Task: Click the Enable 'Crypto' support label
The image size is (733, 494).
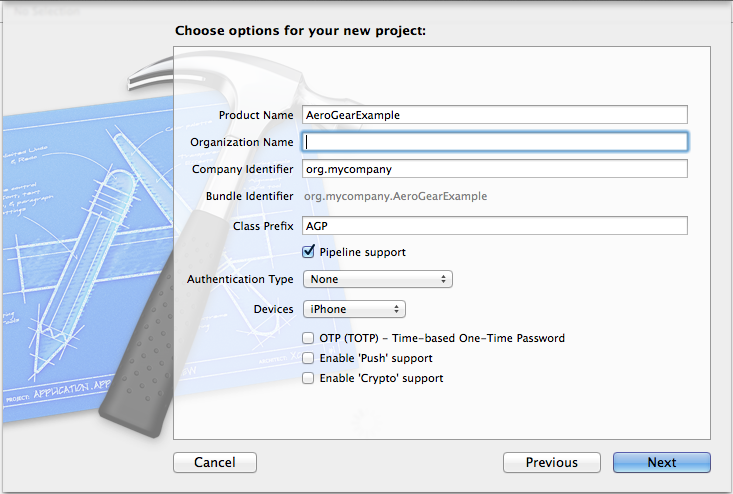Action: [381, 378]
